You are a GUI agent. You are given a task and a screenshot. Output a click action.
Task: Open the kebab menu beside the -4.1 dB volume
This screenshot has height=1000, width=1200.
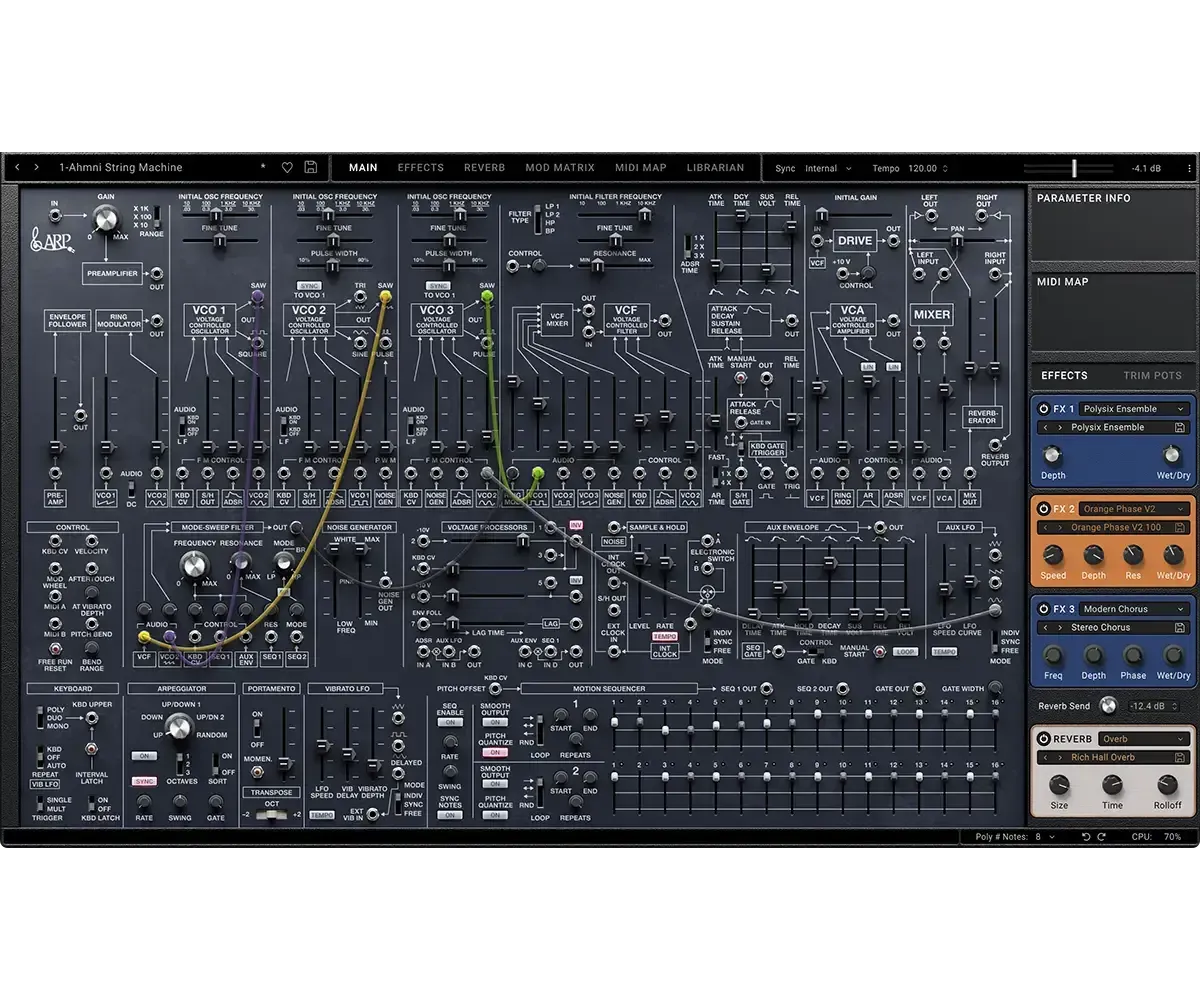[x=1190, y=168]
